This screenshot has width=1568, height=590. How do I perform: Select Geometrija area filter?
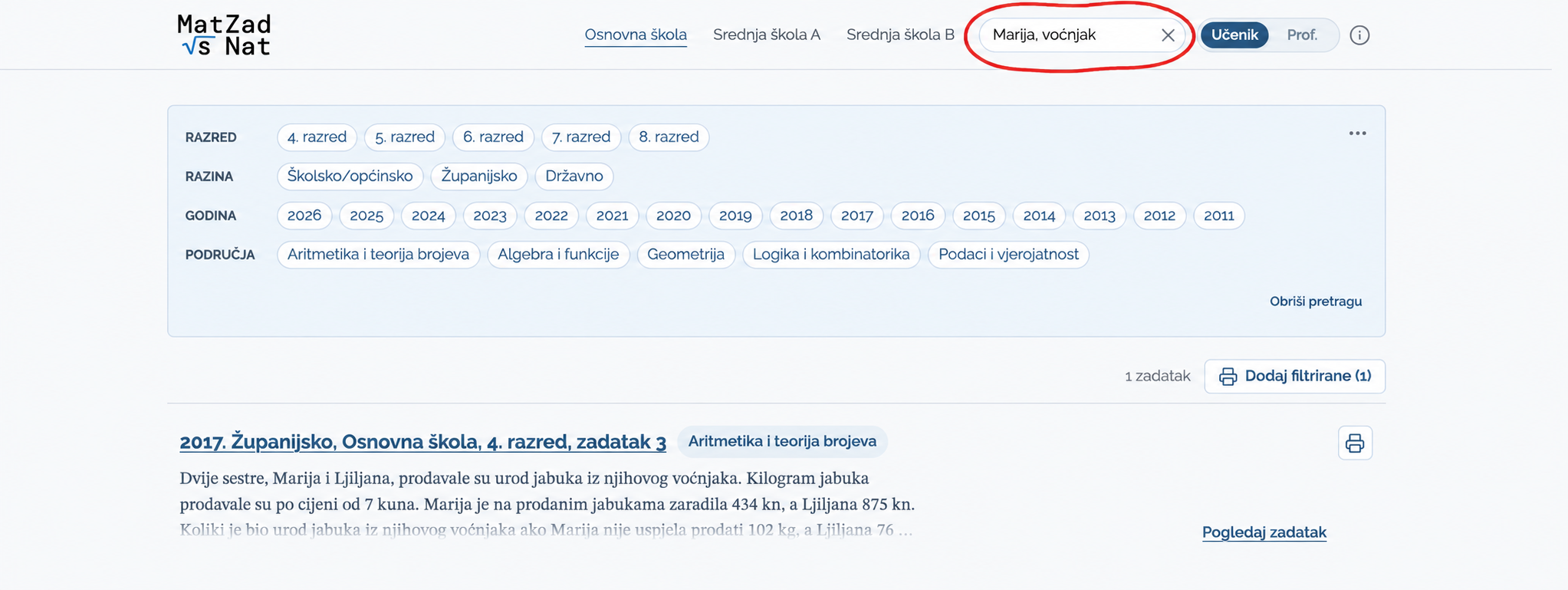(685, 255)
